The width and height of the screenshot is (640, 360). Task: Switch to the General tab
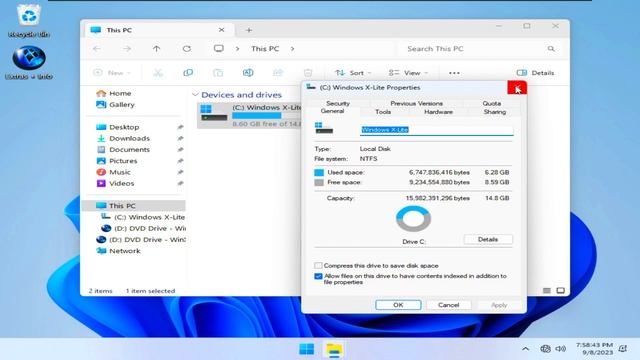coord(332,111)
